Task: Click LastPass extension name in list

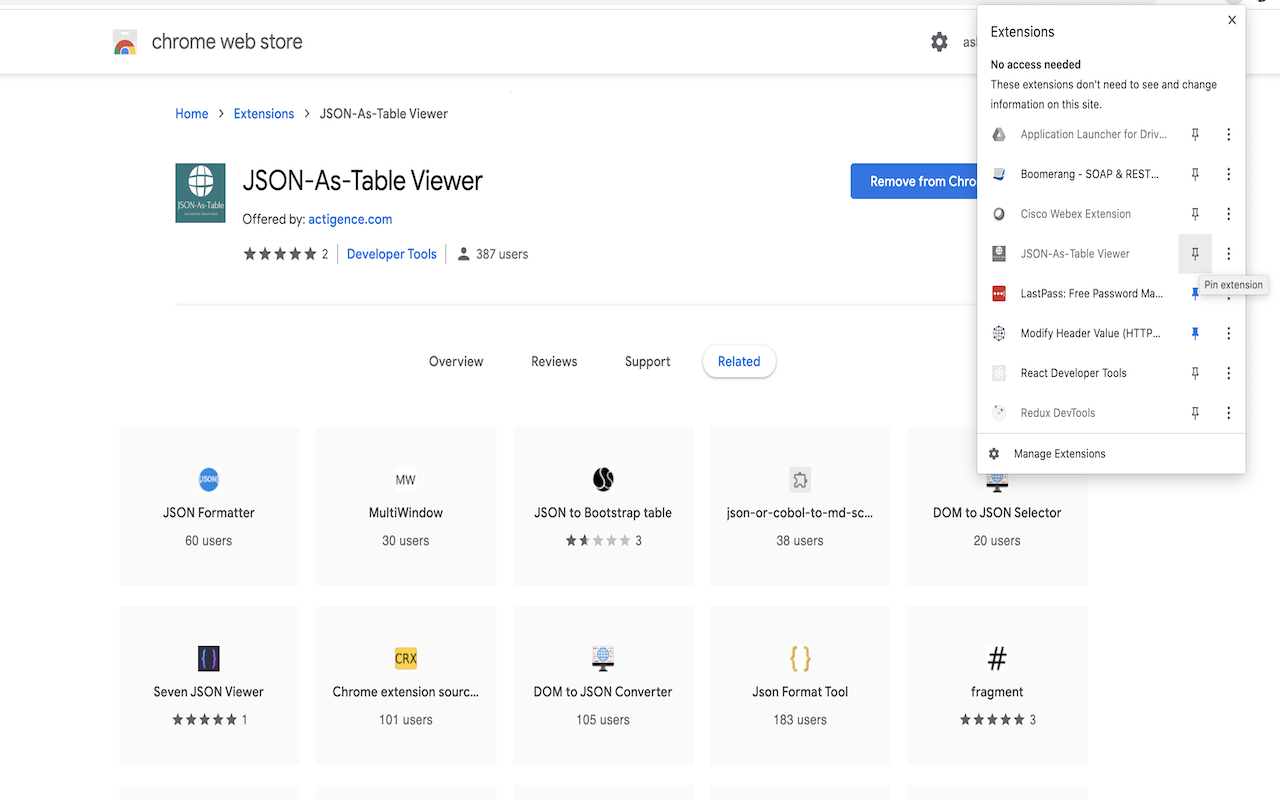Action: [x=1092, y=294]
